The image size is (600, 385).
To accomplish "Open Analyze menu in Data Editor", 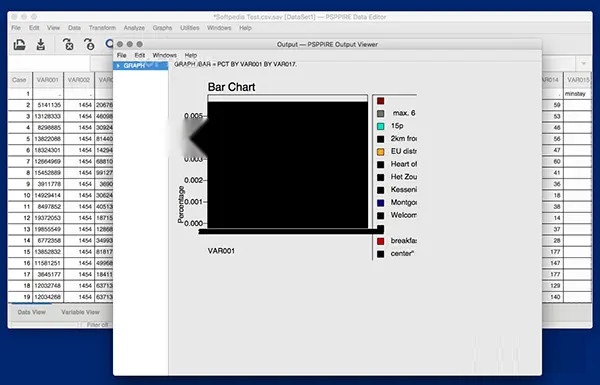I will pyautogui.click(x=134, y=28).
